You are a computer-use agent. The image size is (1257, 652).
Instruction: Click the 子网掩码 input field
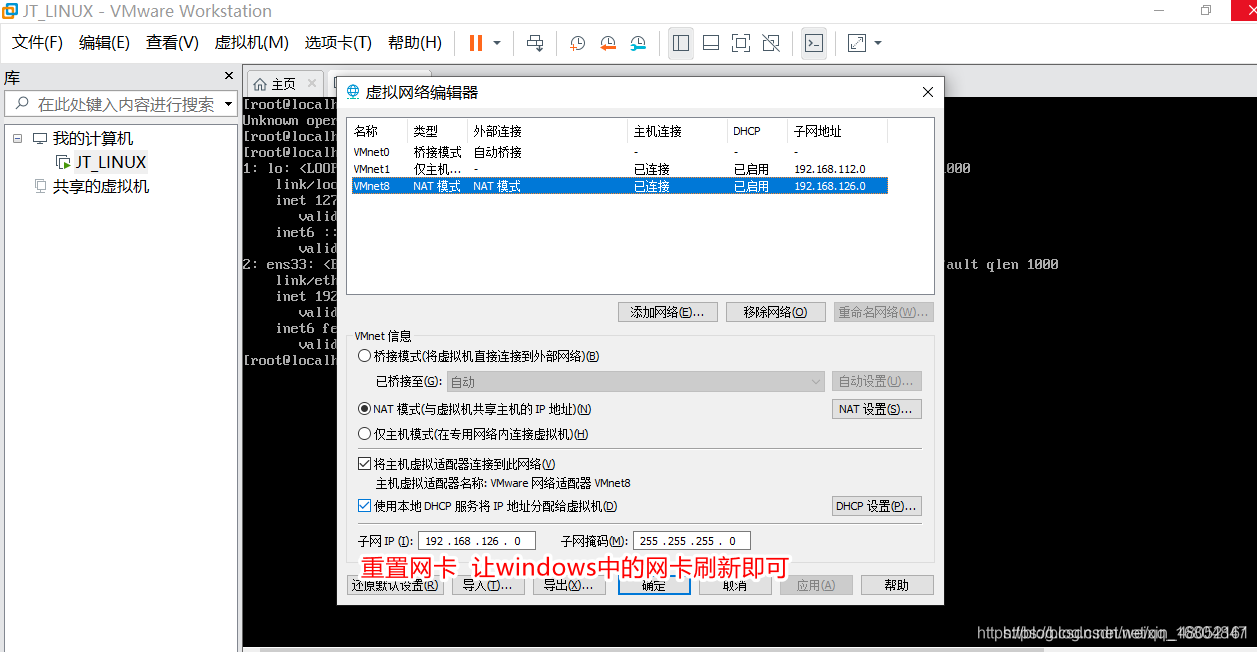coord(691,541)
